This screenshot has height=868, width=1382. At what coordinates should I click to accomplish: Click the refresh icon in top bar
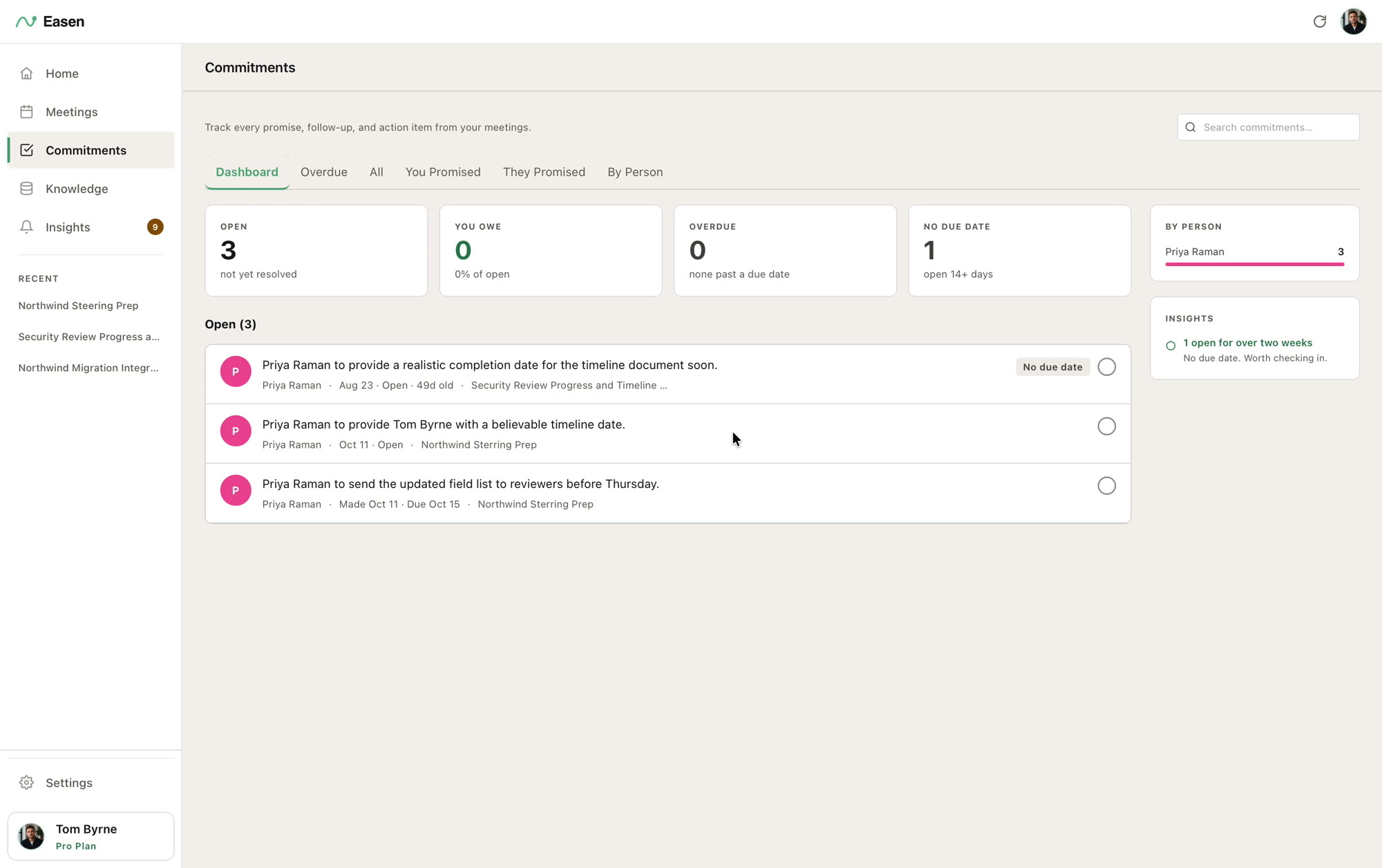[x=1319, y=21]
